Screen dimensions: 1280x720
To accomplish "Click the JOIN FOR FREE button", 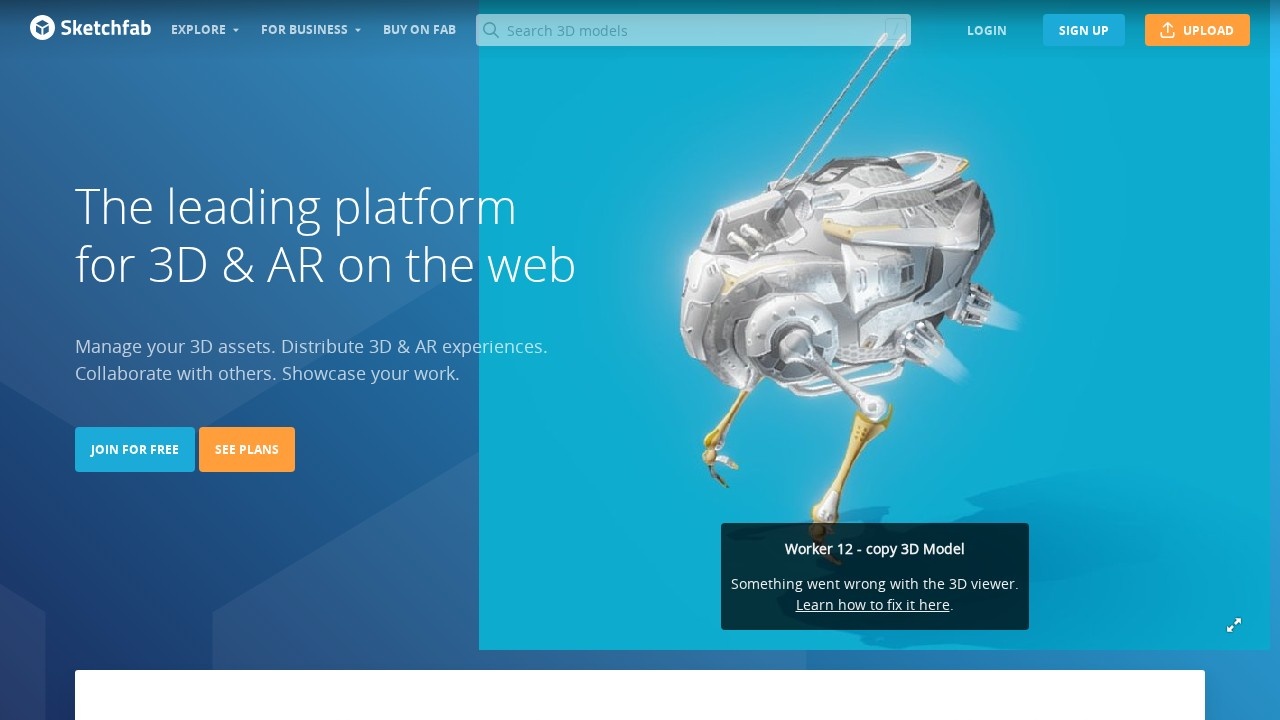I will pos(134,449).
